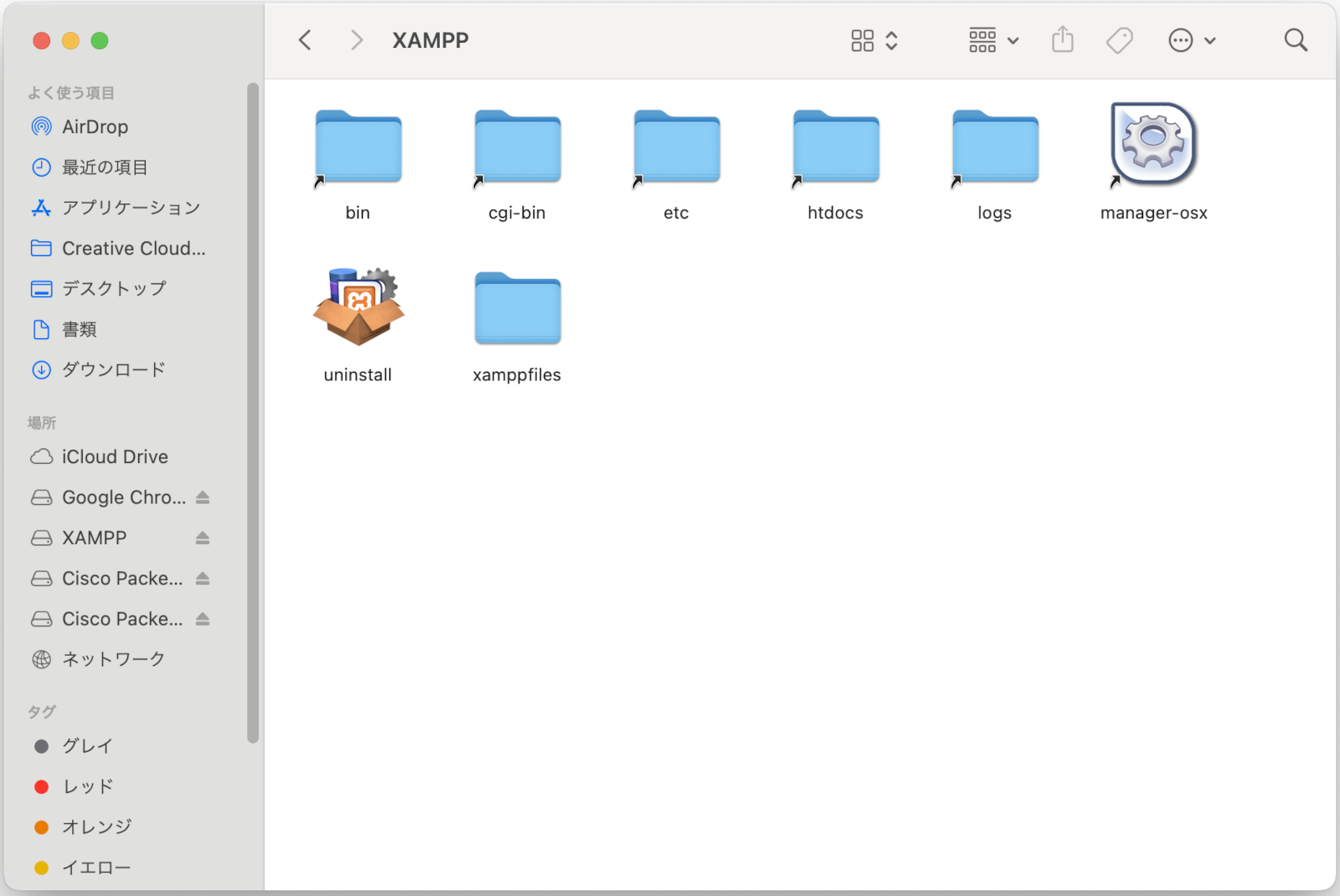
Task: Click the Share toolbar icon
Action: [1062, 40]
